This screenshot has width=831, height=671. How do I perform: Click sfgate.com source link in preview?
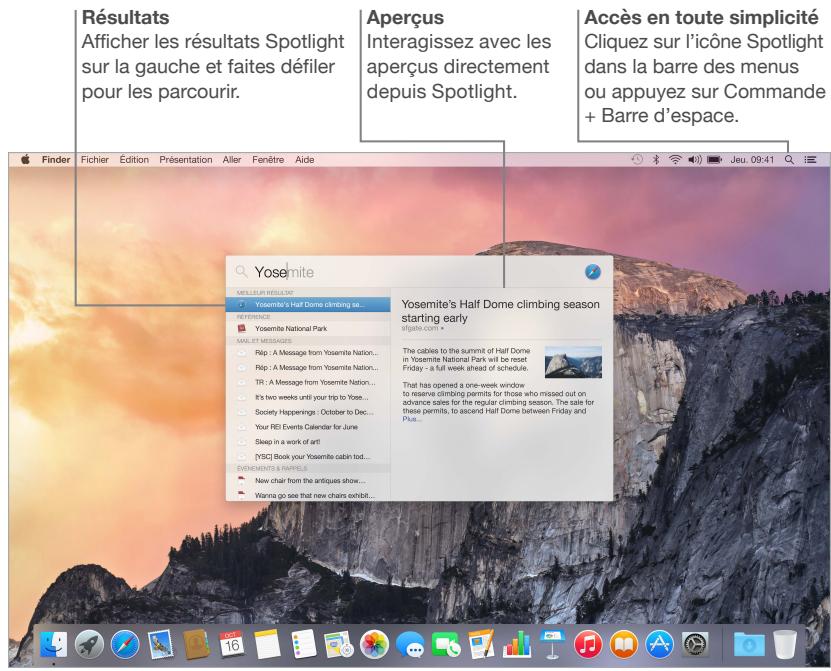(420, 329)
